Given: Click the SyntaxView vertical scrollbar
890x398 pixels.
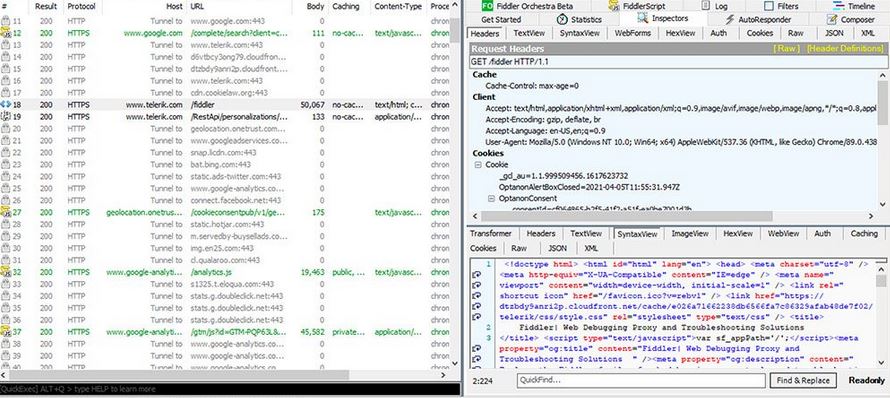Looking at the screenshot, I should point(881,315).
